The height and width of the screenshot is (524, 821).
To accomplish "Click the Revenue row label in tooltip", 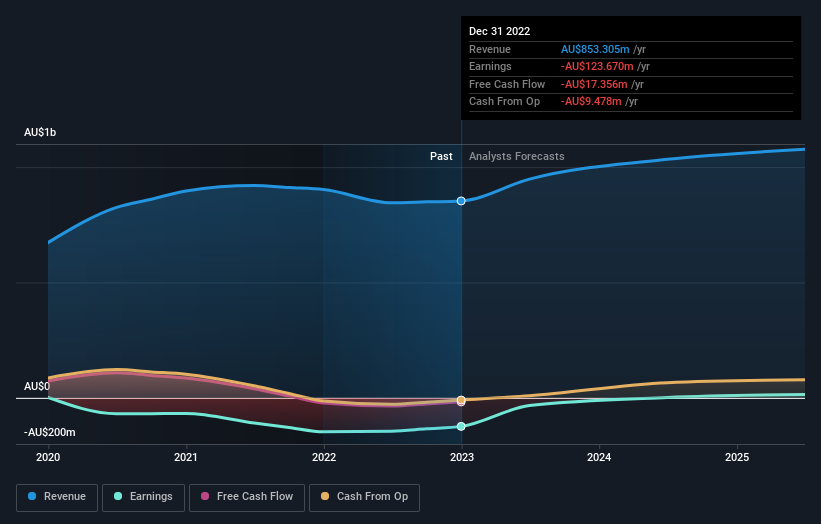I will 490,49.
